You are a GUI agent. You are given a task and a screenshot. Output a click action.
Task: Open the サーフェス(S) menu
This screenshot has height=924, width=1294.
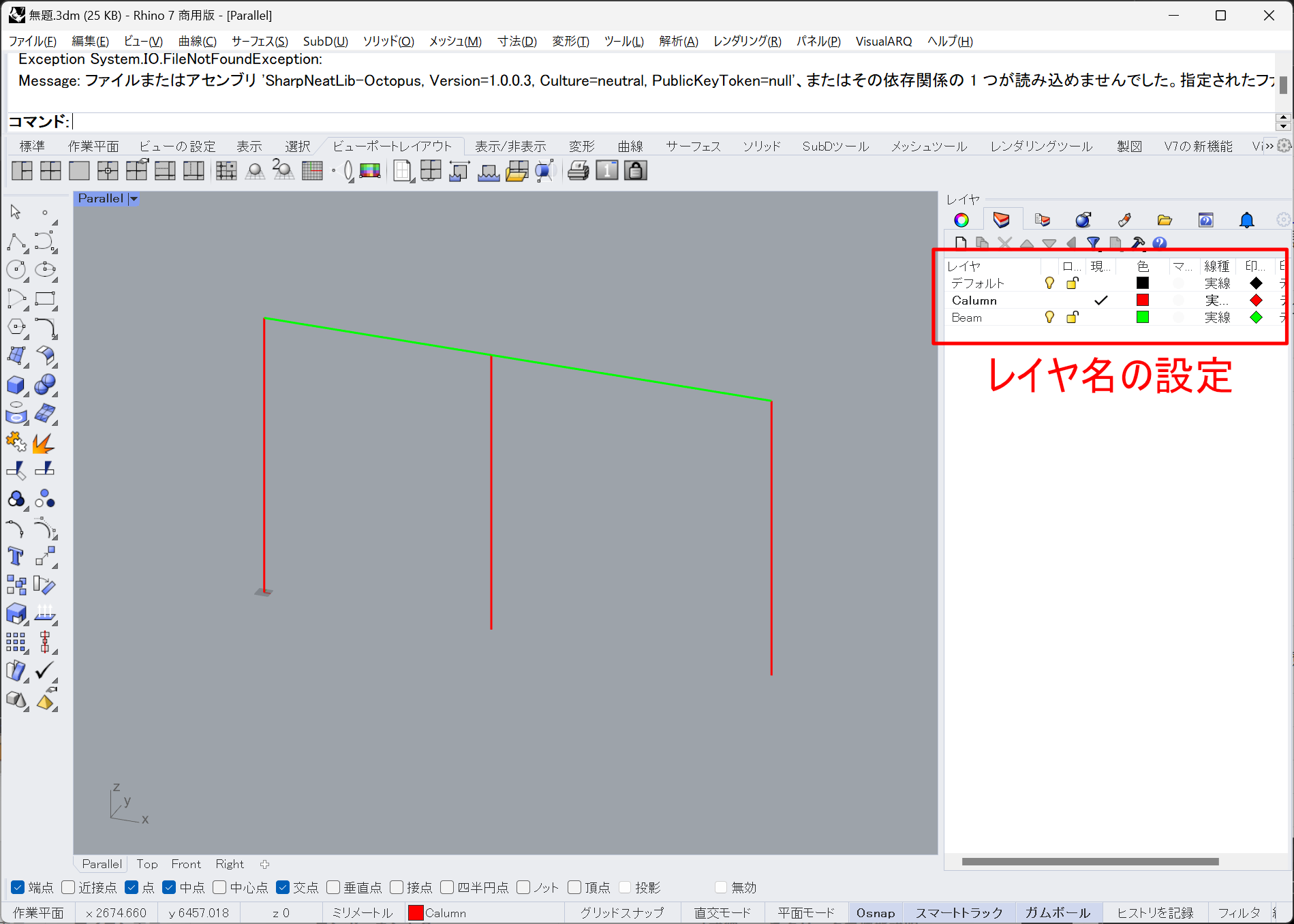260,41
